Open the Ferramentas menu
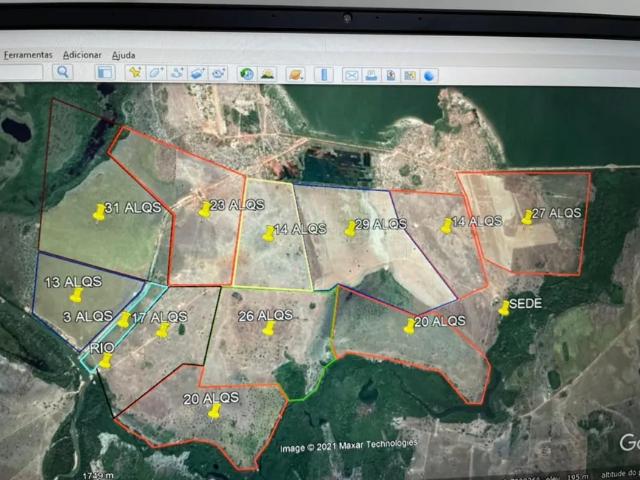Screen dimensions: 640x480 click(x=28, y=55)
